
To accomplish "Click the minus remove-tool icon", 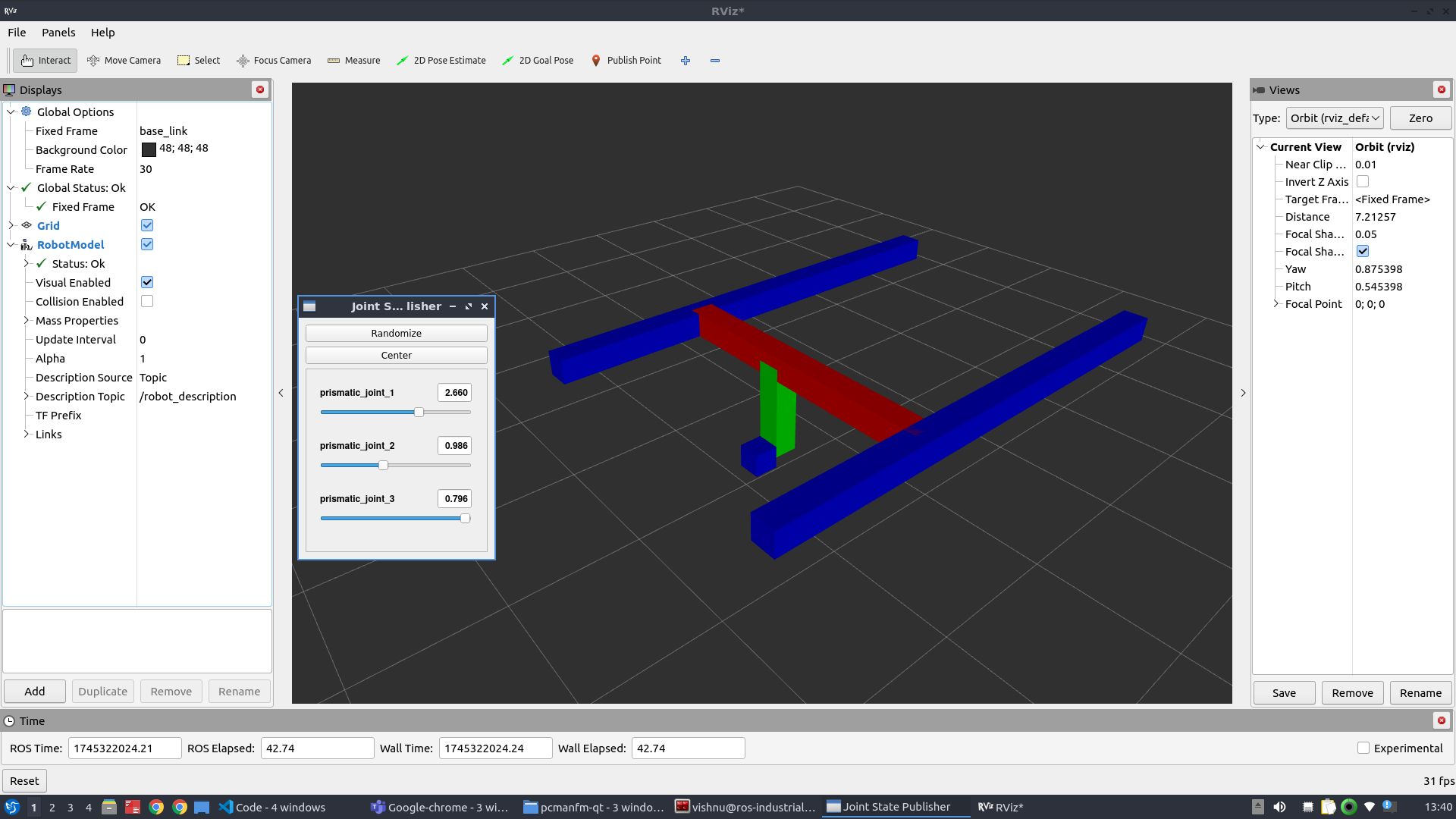I will coord(715,61).
